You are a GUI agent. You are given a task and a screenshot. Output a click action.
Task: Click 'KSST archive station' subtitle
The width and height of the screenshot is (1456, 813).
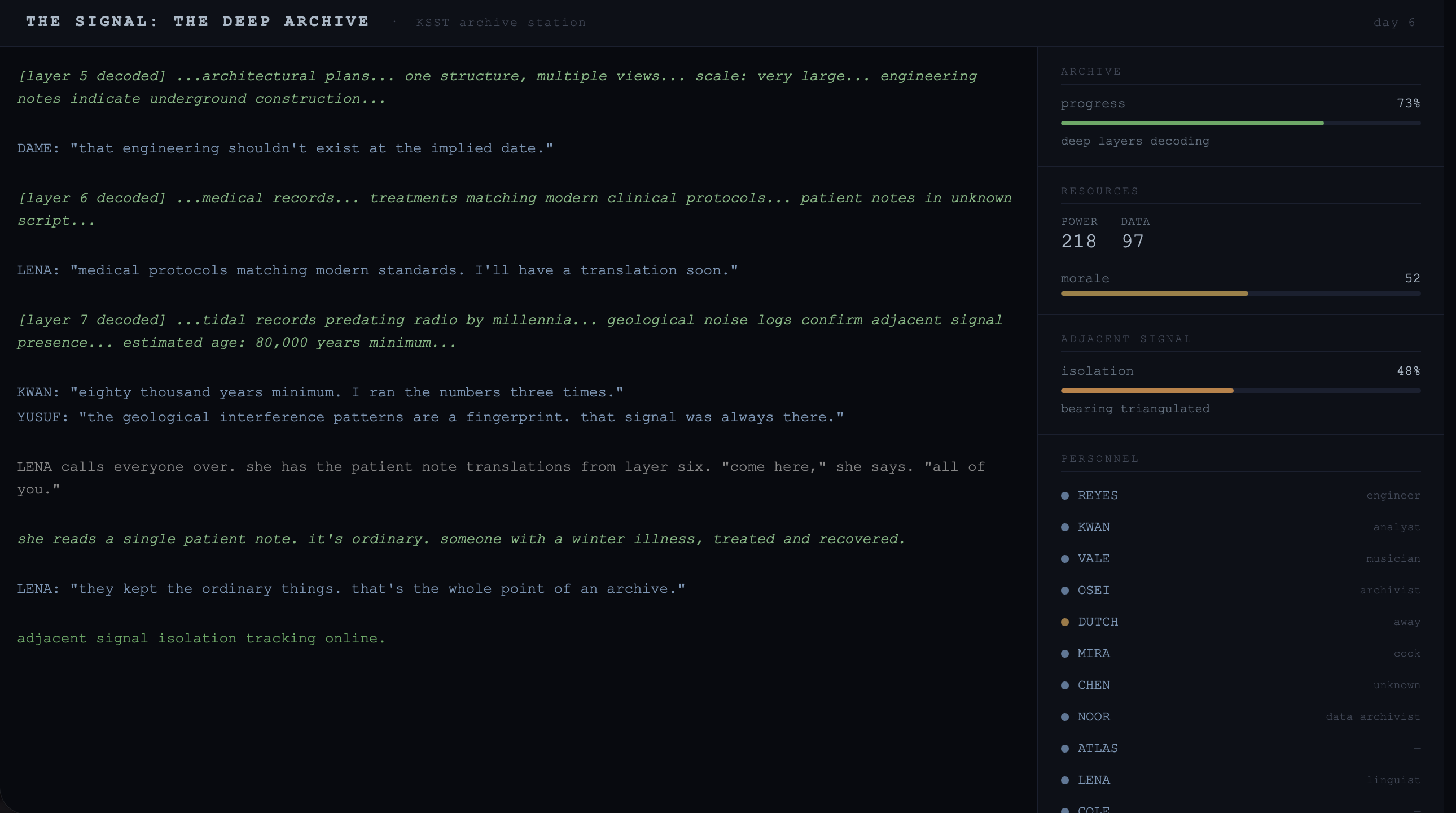point(501,23)
